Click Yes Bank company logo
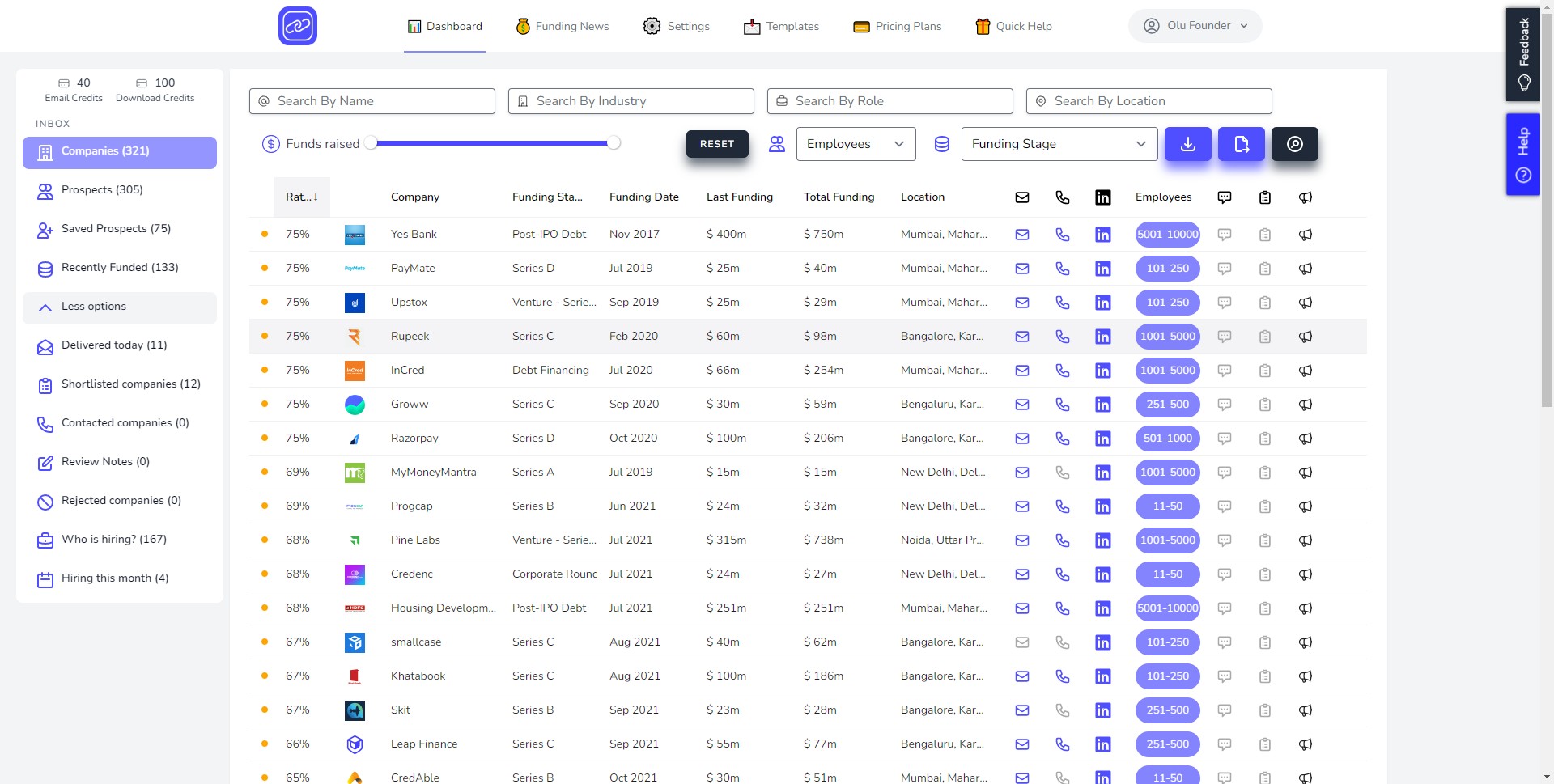The height and width of the screenshot is (784, 1554). tap(355, 235)
